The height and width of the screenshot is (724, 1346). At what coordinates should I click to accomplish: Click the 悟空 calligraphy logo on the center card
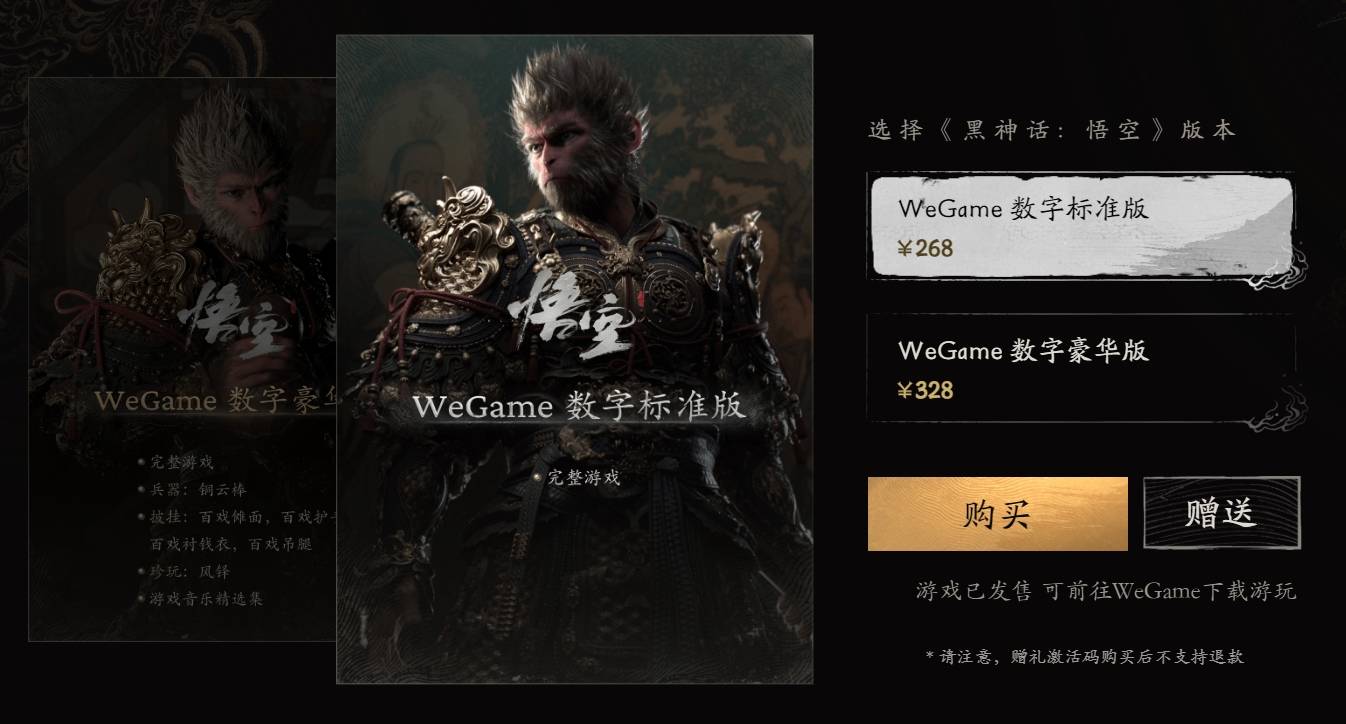pyautogui.click(x=572, y=318)
